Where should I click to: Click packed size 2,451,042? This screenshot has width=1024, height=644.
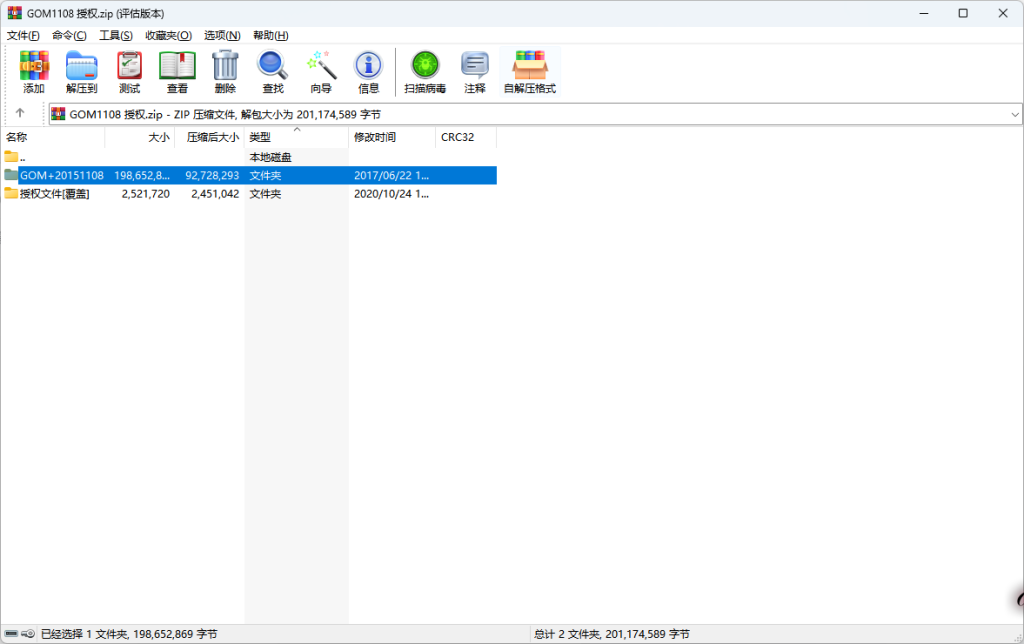pos(215,194)
